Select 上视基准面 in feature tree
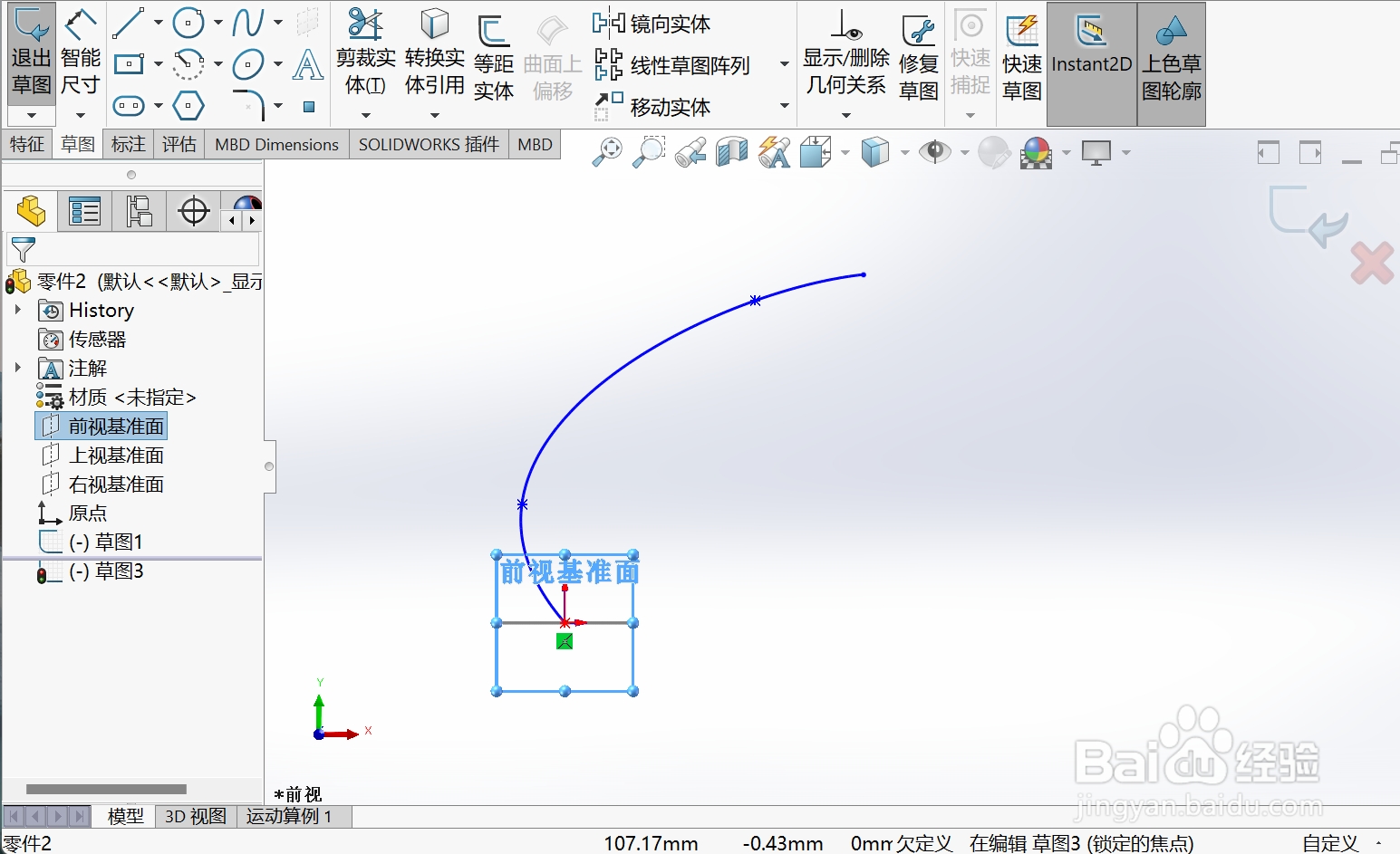This screenshot has height=854, width=1400. tap(103, 456)
